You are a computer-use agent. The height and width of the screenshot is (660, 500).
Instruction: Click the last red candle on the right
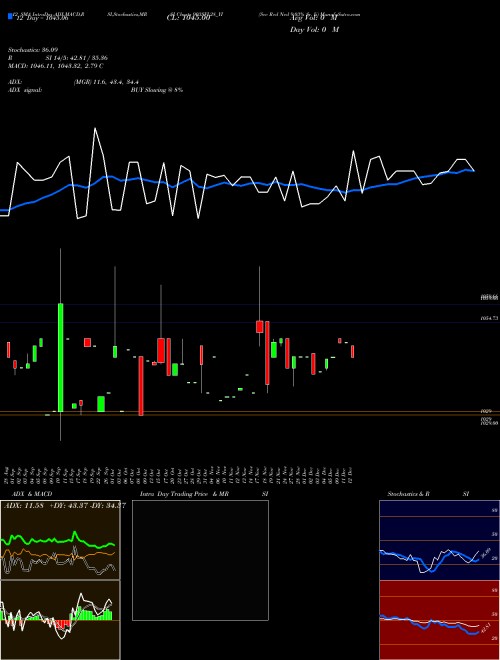point(353,351)
